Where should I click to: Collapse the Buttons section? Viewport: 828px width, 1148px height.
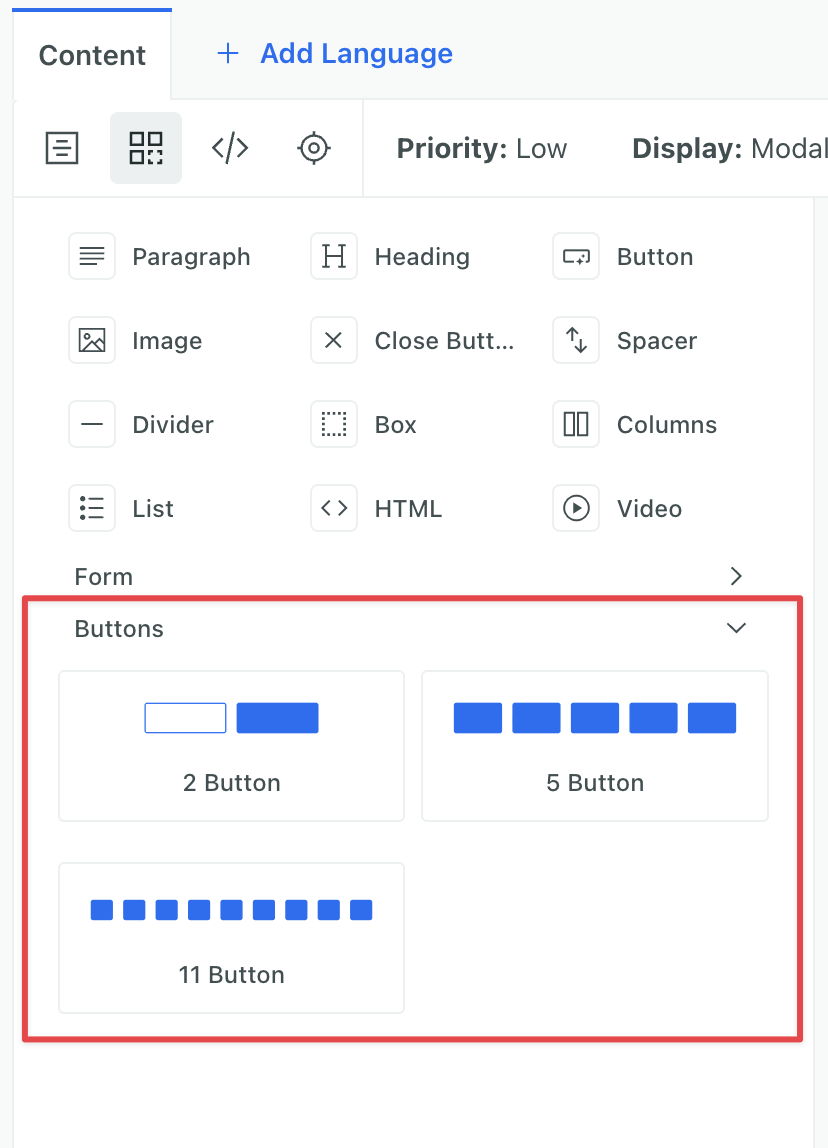(736, 628)
